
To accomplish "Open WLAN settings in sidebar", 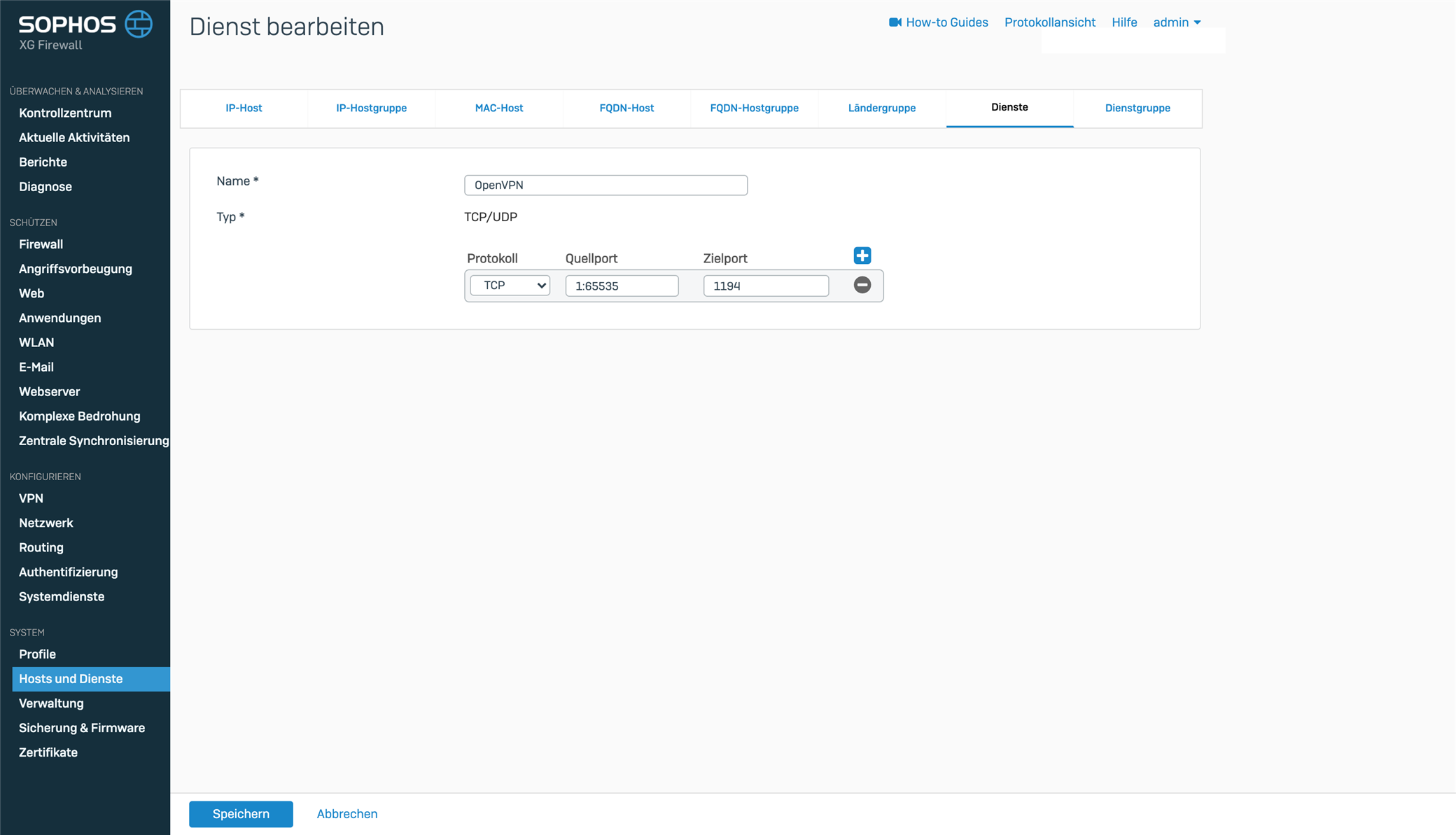I will coord(36,342).
